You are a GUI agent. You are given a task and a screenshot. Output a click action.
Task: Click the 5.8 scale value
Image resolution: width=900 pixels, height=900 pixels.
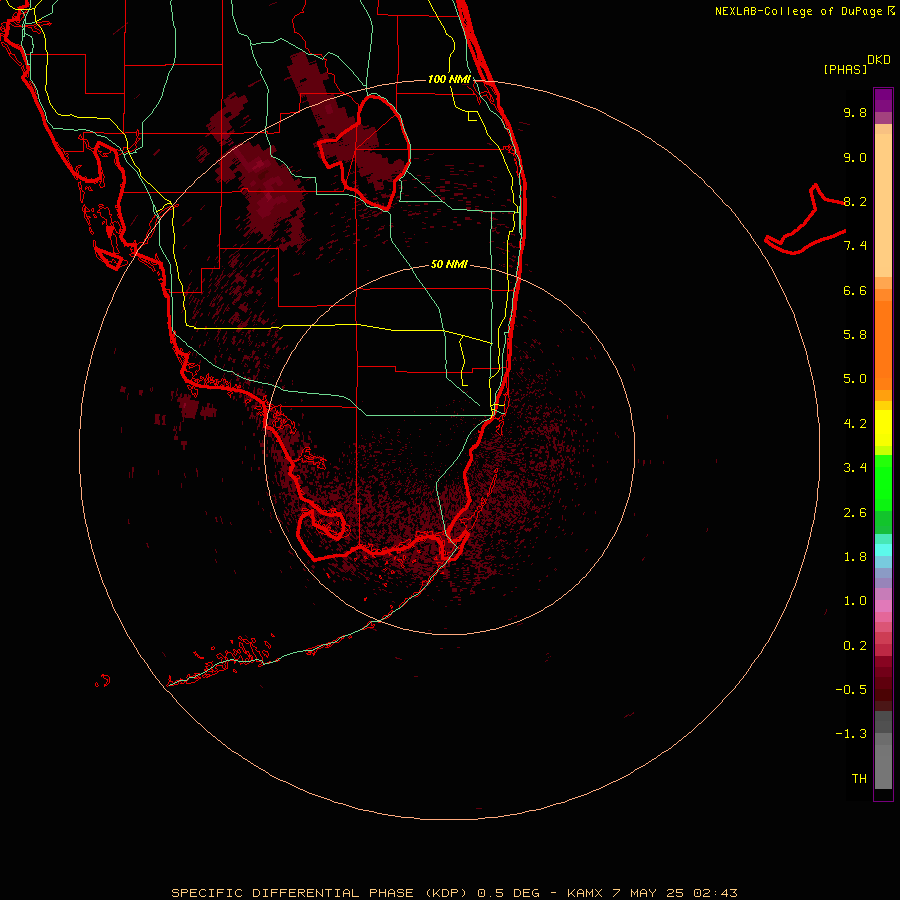(x=855, y=335)
